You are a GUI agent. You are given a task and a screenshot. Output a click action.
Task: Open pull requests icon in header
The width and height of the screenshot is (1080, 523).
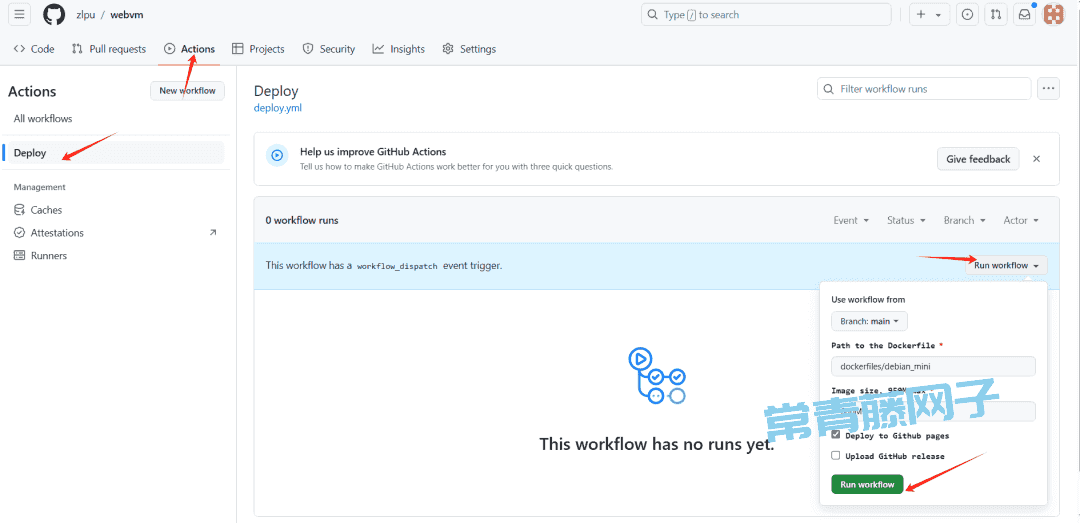(995, 14)
